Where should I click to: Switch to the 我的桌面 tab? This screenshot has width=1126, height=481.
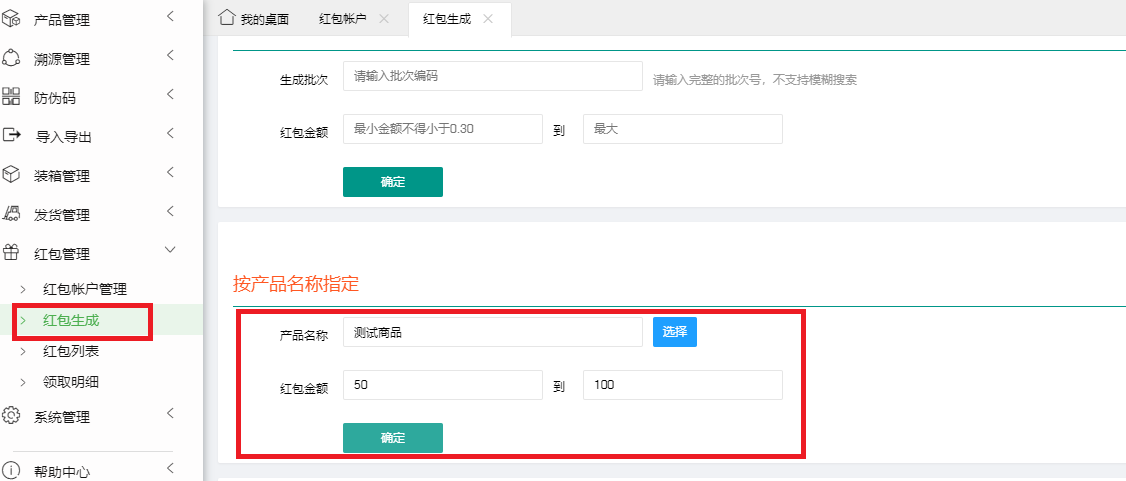coord(254,19)
